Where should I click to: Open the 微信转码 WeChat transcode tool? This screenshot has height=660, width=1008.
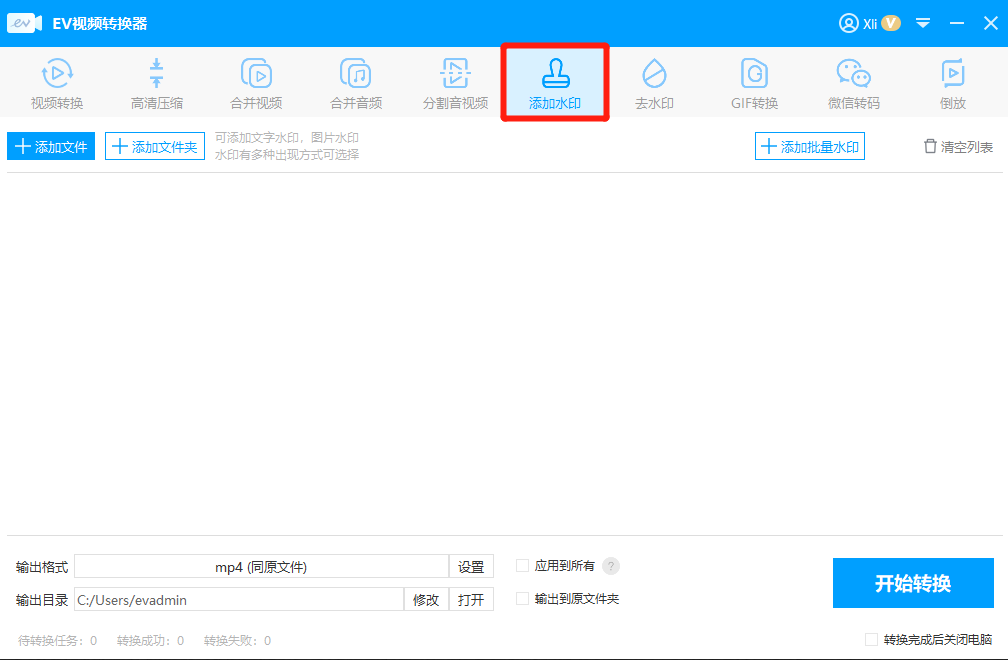point(853,82)
